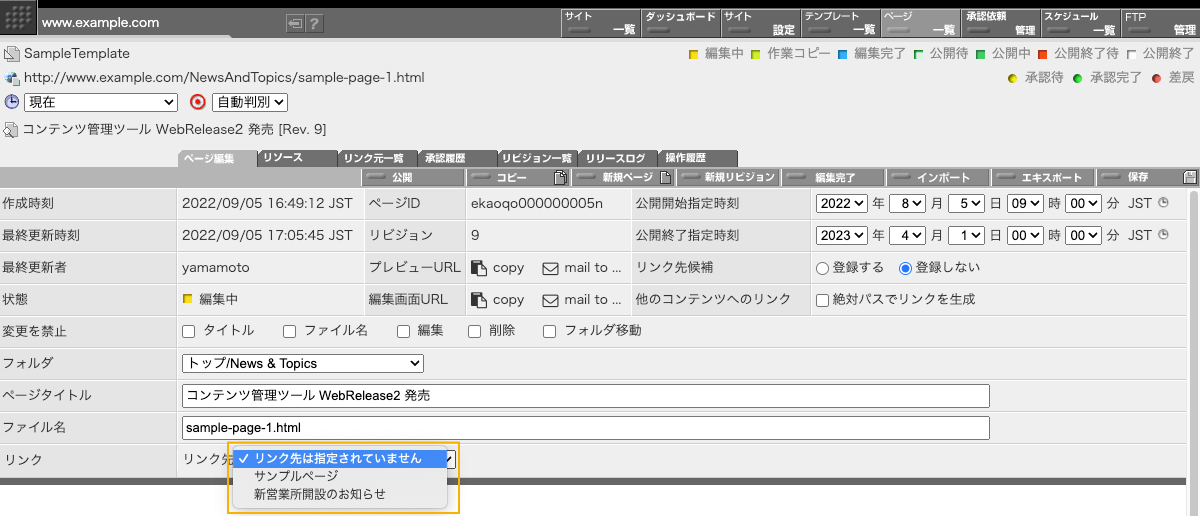Click the 公開中 green legend square
The height and width of the screenshot is (516, 1200).
(x=981, y=54)
